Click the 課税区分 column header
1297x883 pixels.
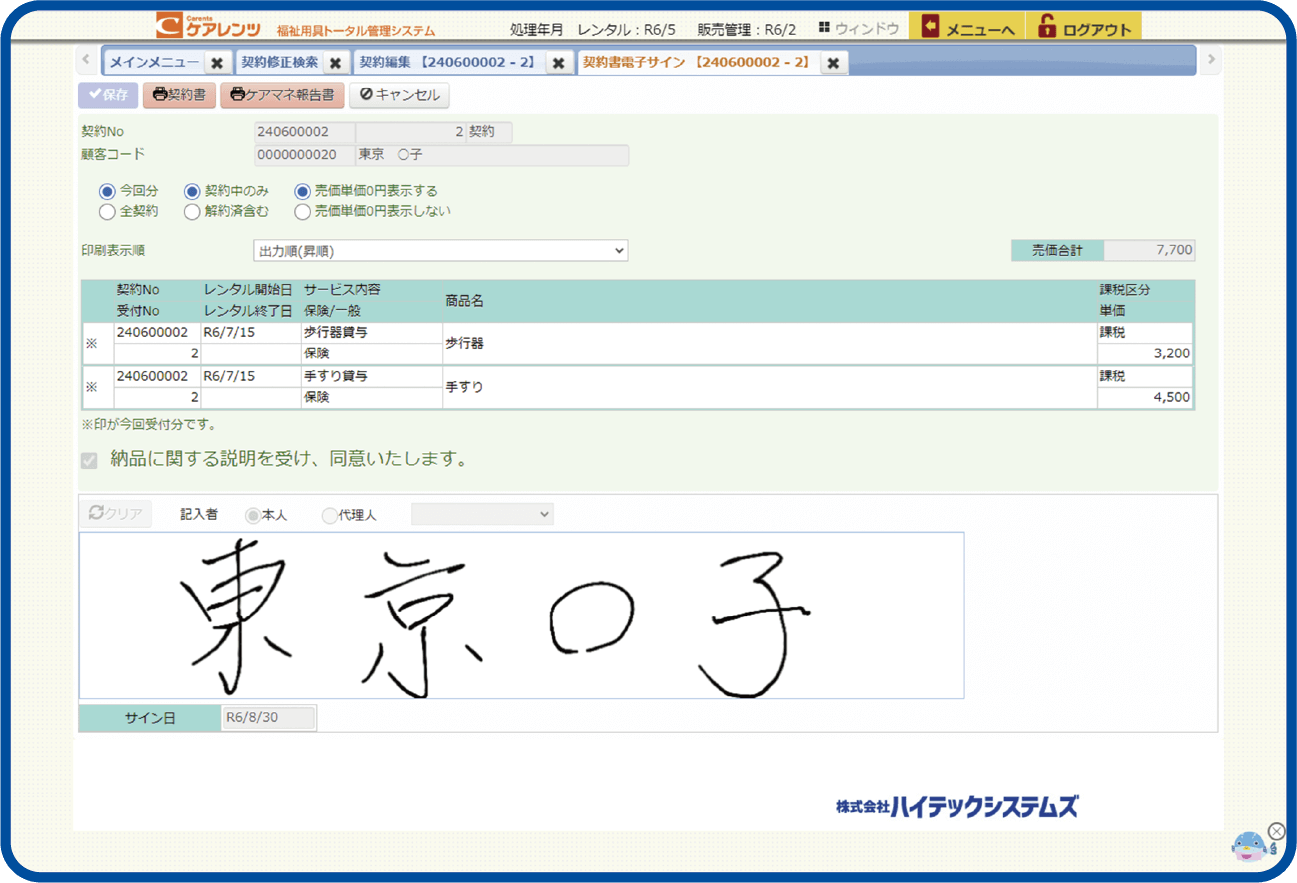1125,290
